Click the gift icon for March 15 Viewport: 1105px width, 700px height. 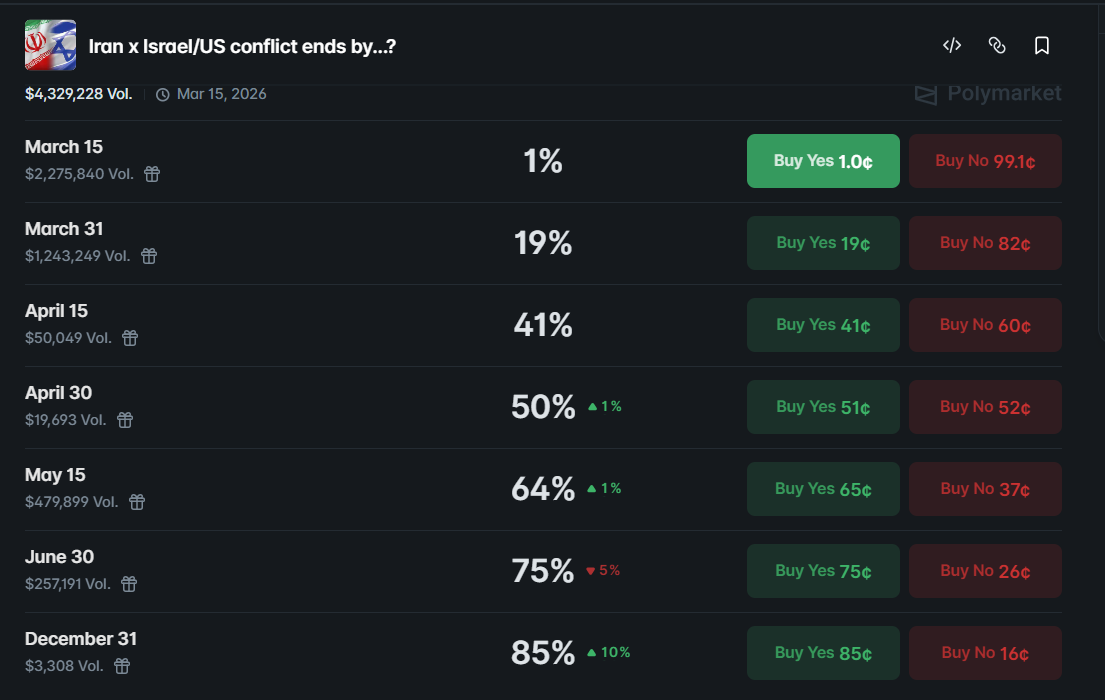[x=152, y=174]
